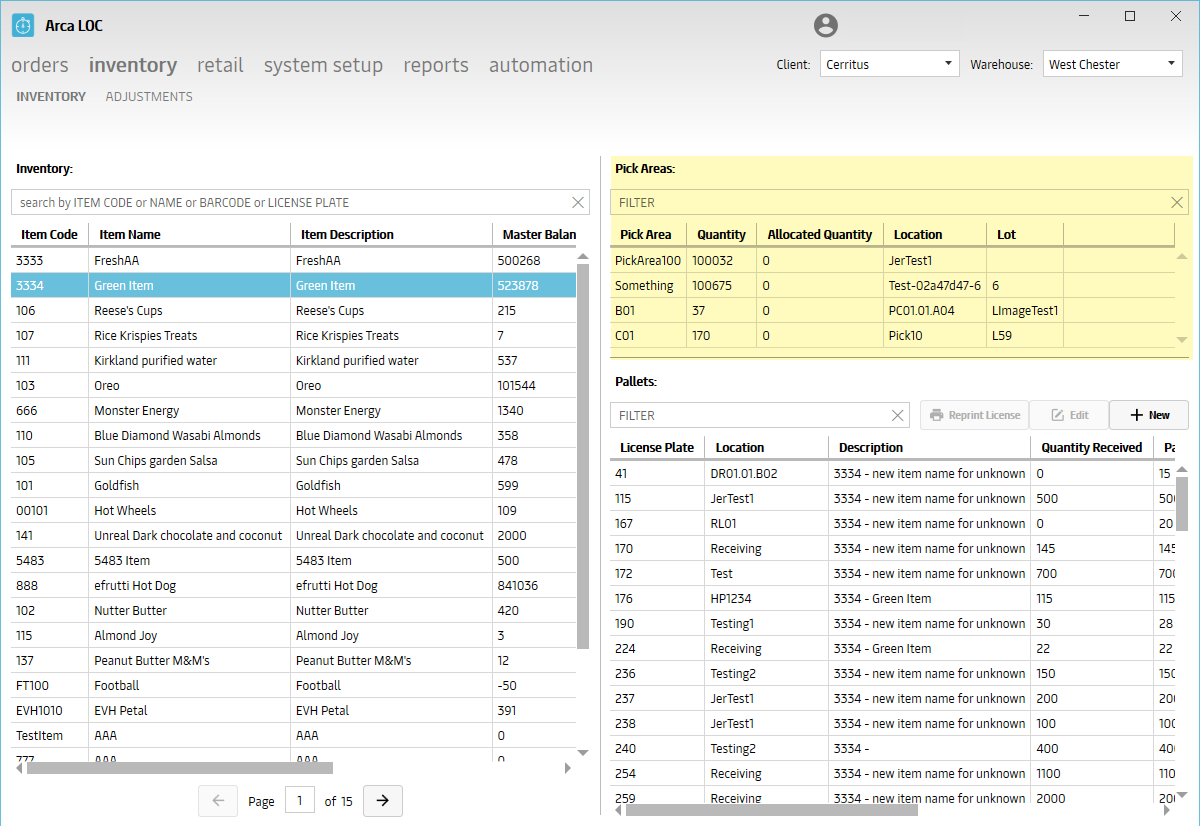Open the user account profile icon
This screenshot has width=1200, height=826.
tap(826, 26)
